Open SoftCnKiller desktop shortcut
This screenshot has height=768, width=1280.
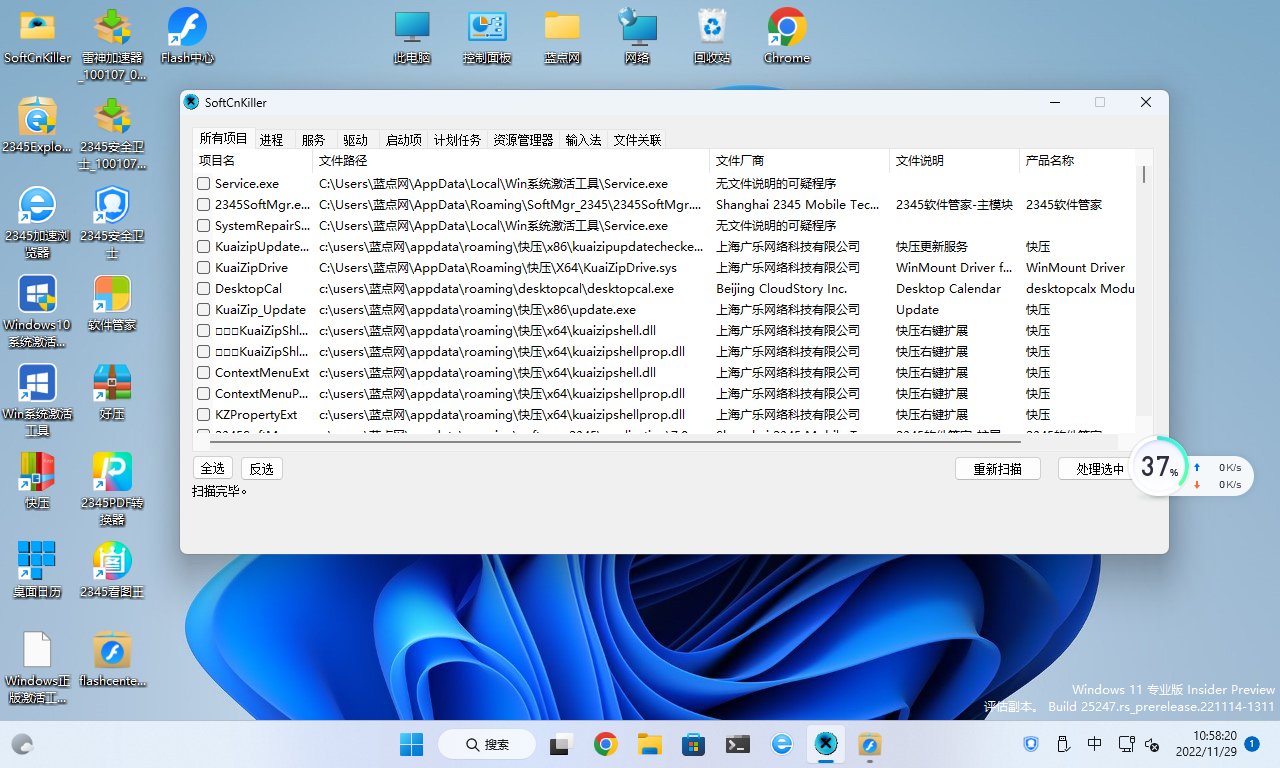pyautogui.click(x=37, y=37)
